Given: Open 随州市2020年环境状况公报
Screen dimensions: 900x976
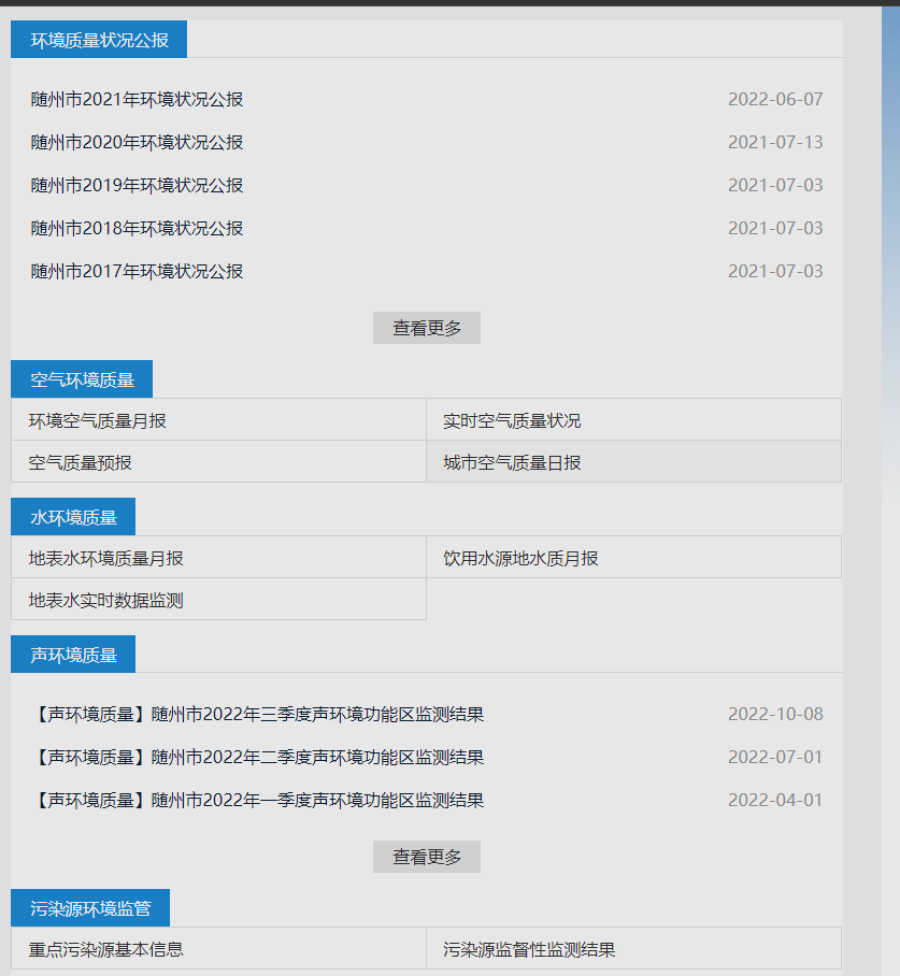Looking at the screenshot, I should tap(134, 142).
